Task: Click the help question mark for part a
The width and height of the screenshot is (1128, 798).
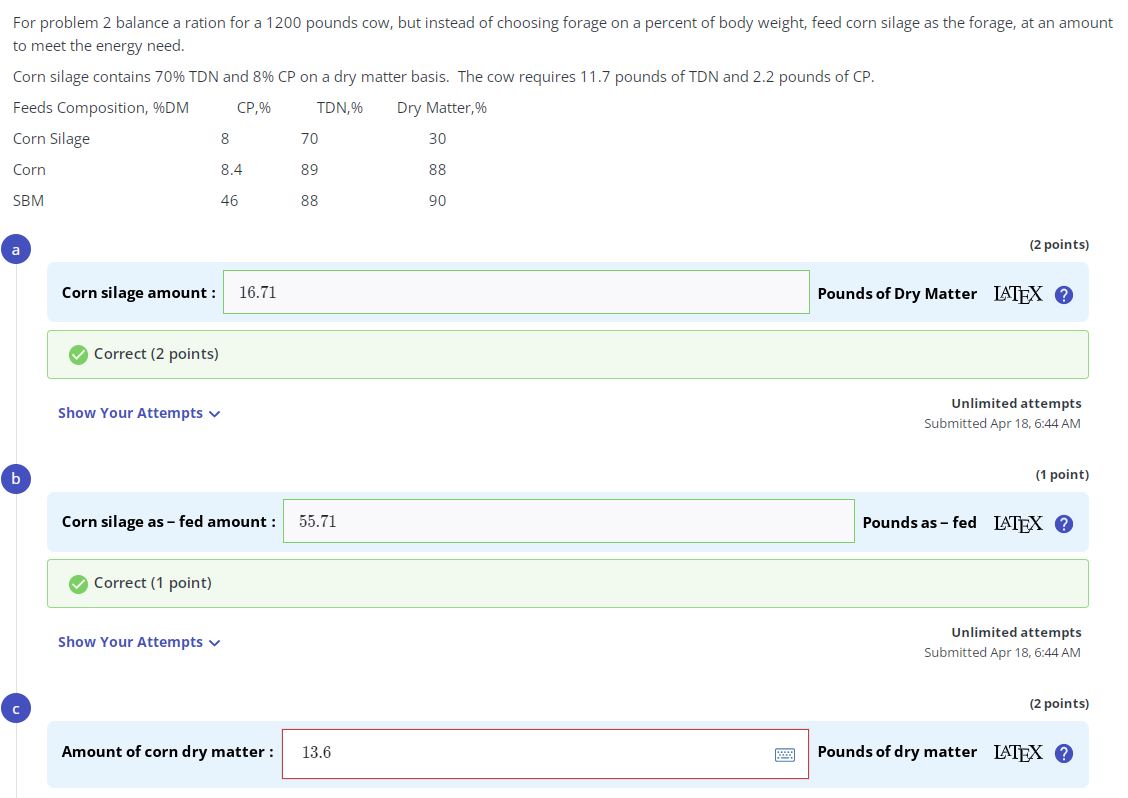Action: pos(1063,294)
